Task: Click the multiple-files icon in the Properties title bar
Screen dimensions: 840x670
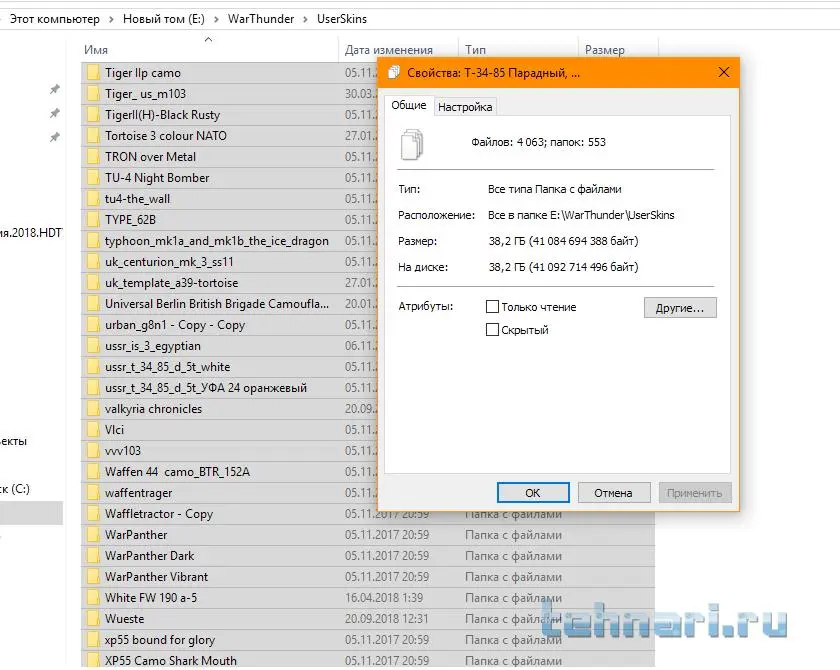Action: (x=394, y=72)
